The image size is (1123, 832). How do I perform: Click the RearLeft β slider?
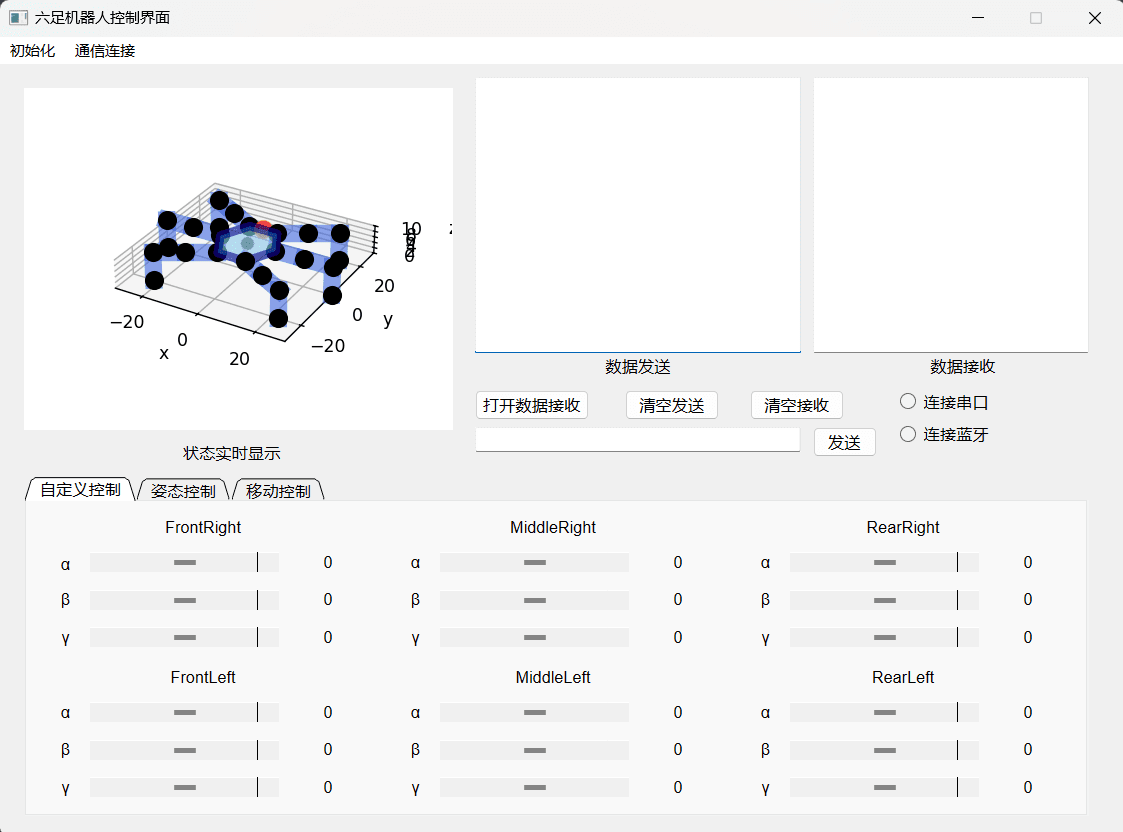click(885, 750)
